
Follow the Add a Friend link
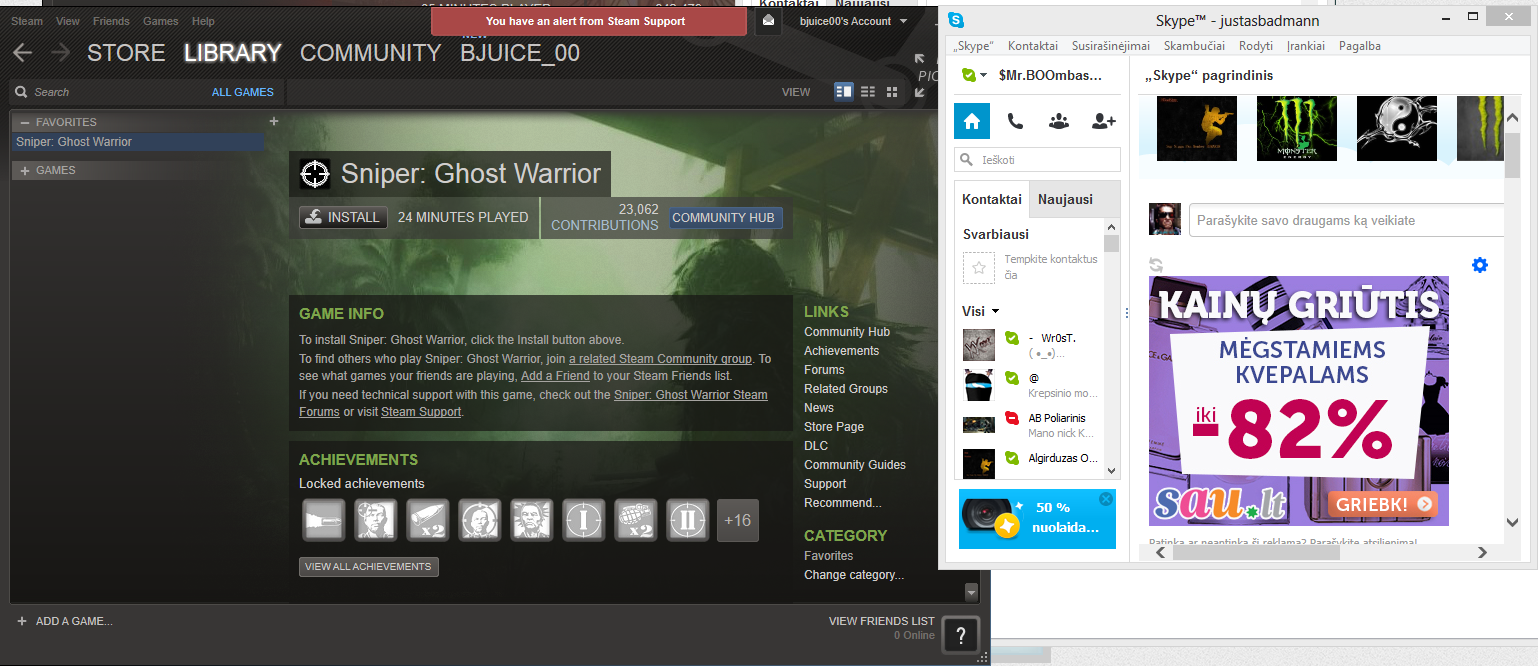click(555, 376)
